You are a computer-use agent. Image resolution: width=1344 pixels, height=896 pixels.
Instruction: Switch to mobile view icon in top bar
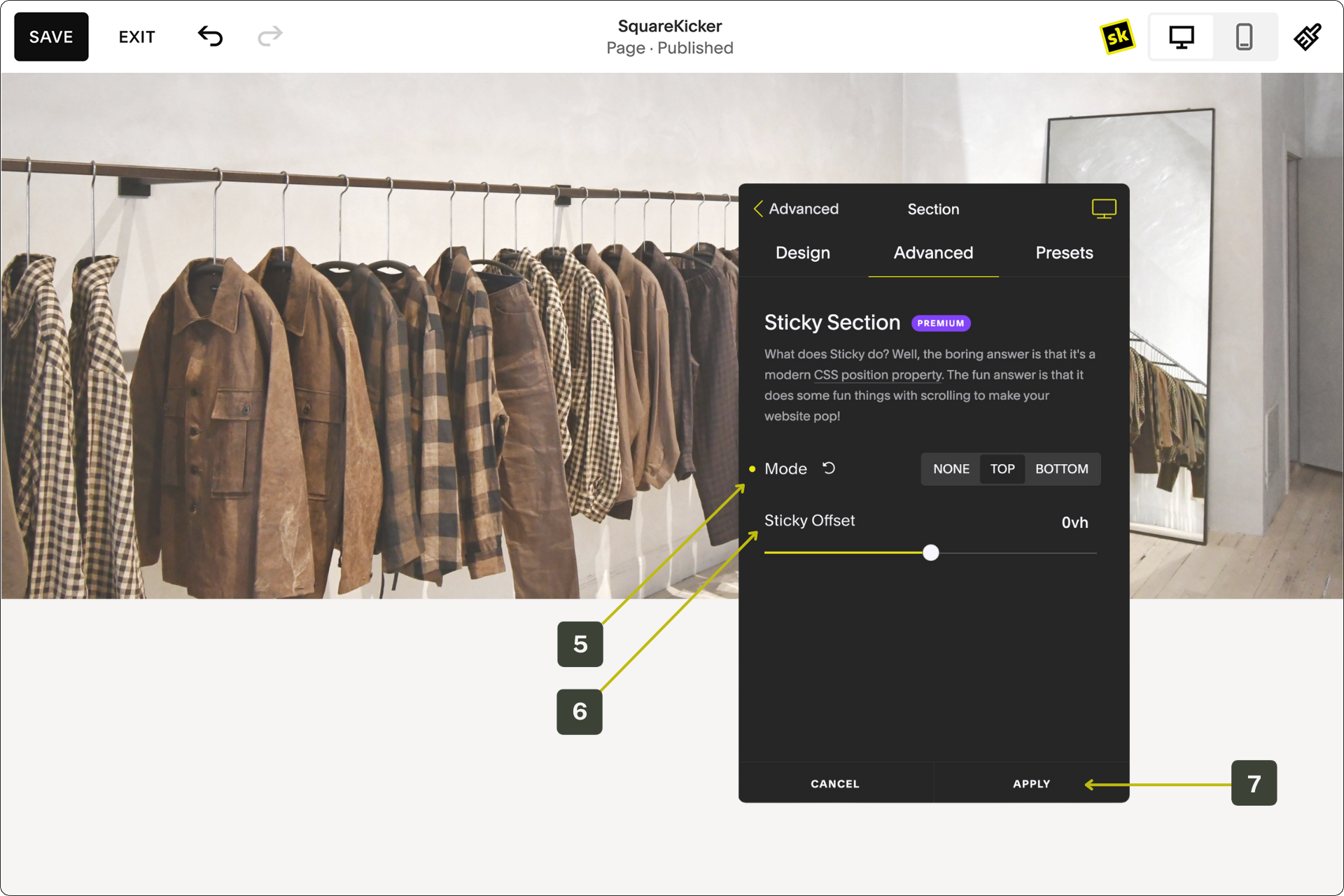tap(1244, 37)
